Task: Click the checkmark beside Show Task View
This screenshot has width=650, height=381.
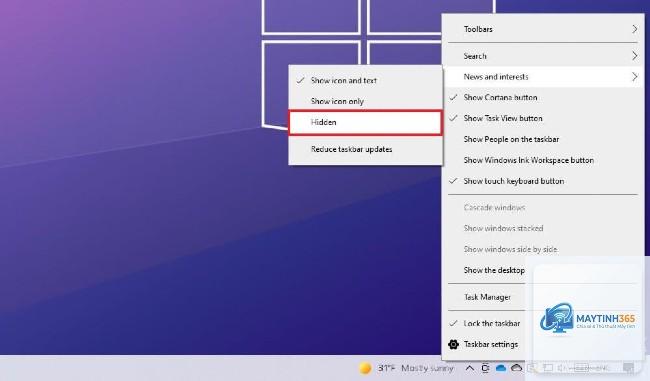Action: coord(454,118)
